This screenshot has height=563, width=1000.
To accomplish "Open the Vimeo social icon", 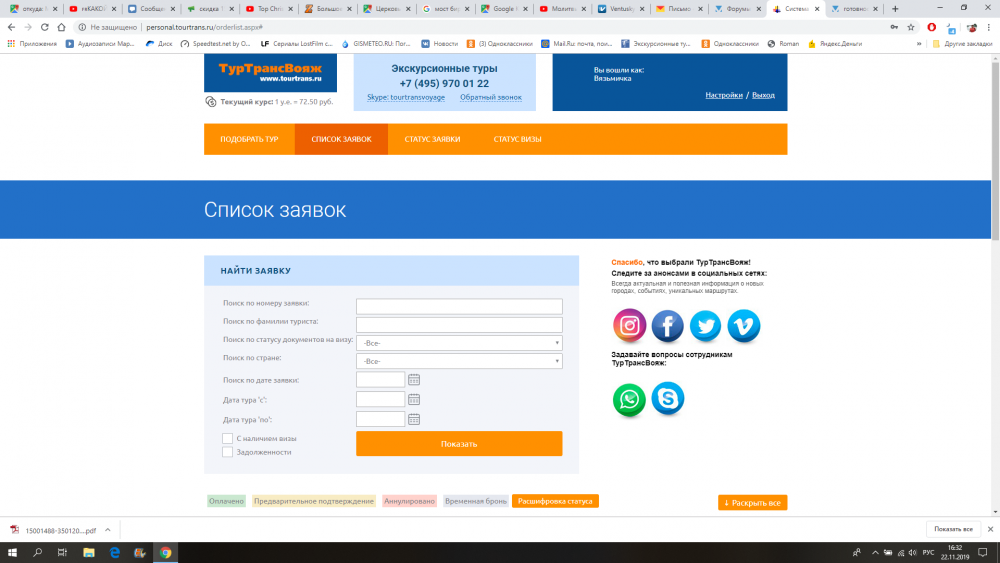I will [x=744, y=326].
